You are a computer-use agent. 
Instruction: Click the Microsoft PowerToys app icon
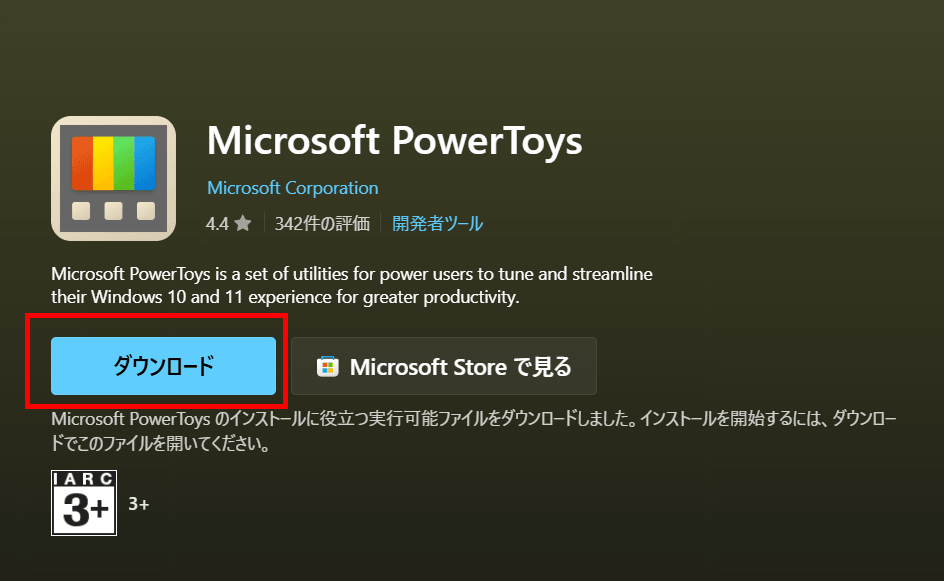pyautogui.click(x=113, y=178)
